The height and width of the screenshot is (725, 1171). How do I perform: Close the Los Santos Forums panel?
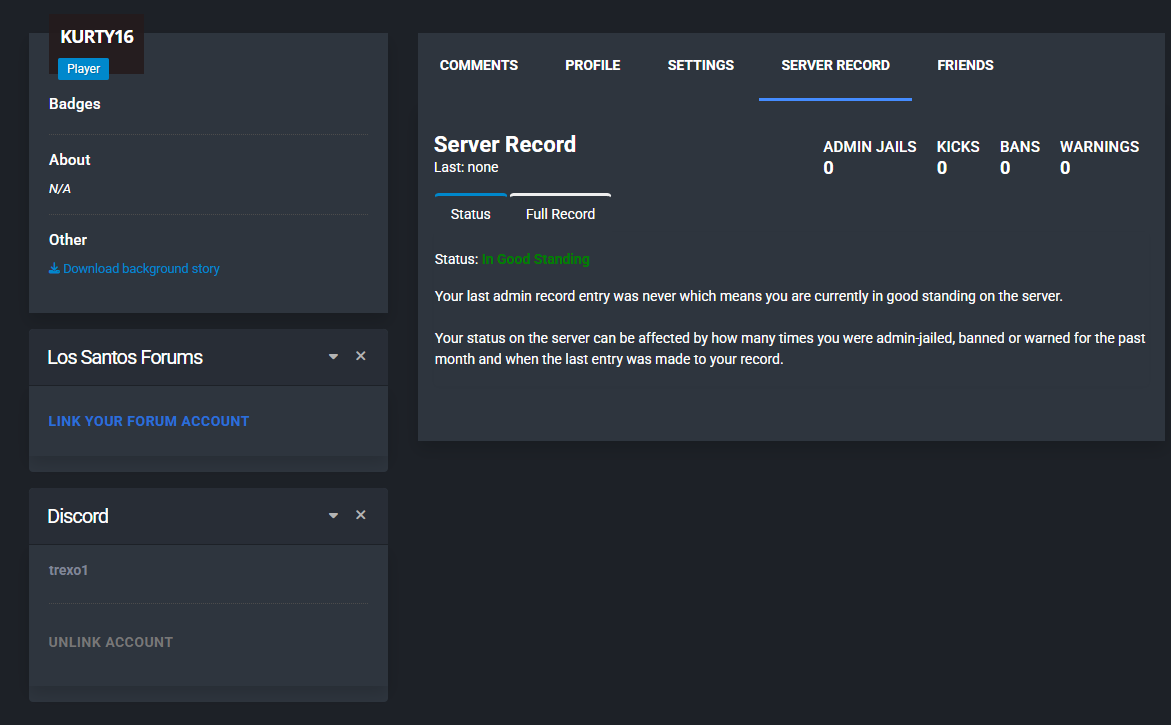pyautogui.click(x=361, y=356)
